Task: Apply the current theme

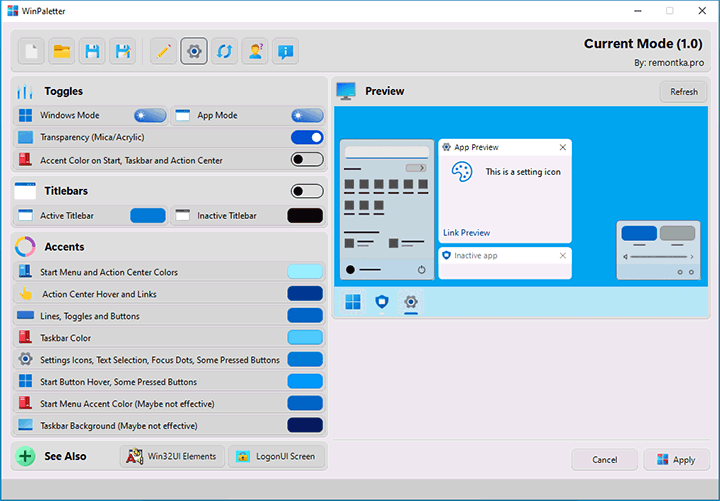Action: click(676, 460)
